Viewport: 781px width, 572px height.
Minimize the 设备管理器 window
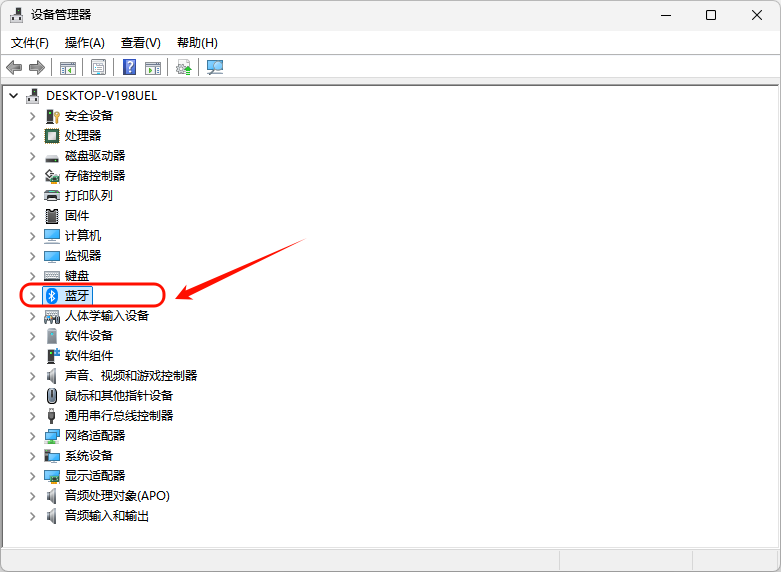pyautogui.click(x=666, y=15)
